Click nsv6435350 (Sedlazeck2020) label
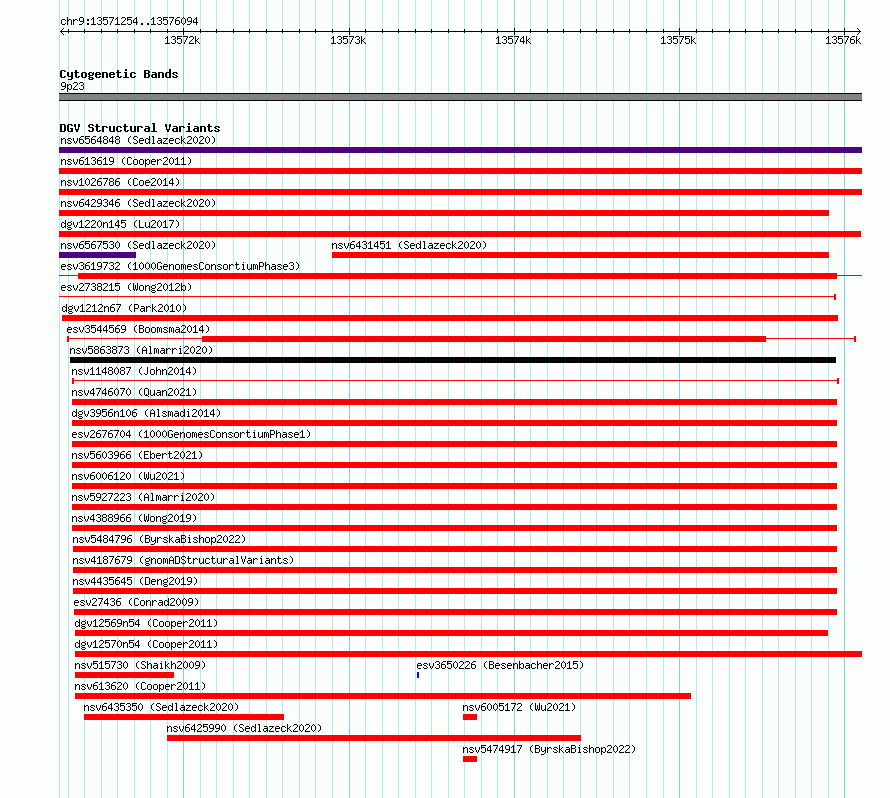The image size is (890, 798). click(161, 707)
